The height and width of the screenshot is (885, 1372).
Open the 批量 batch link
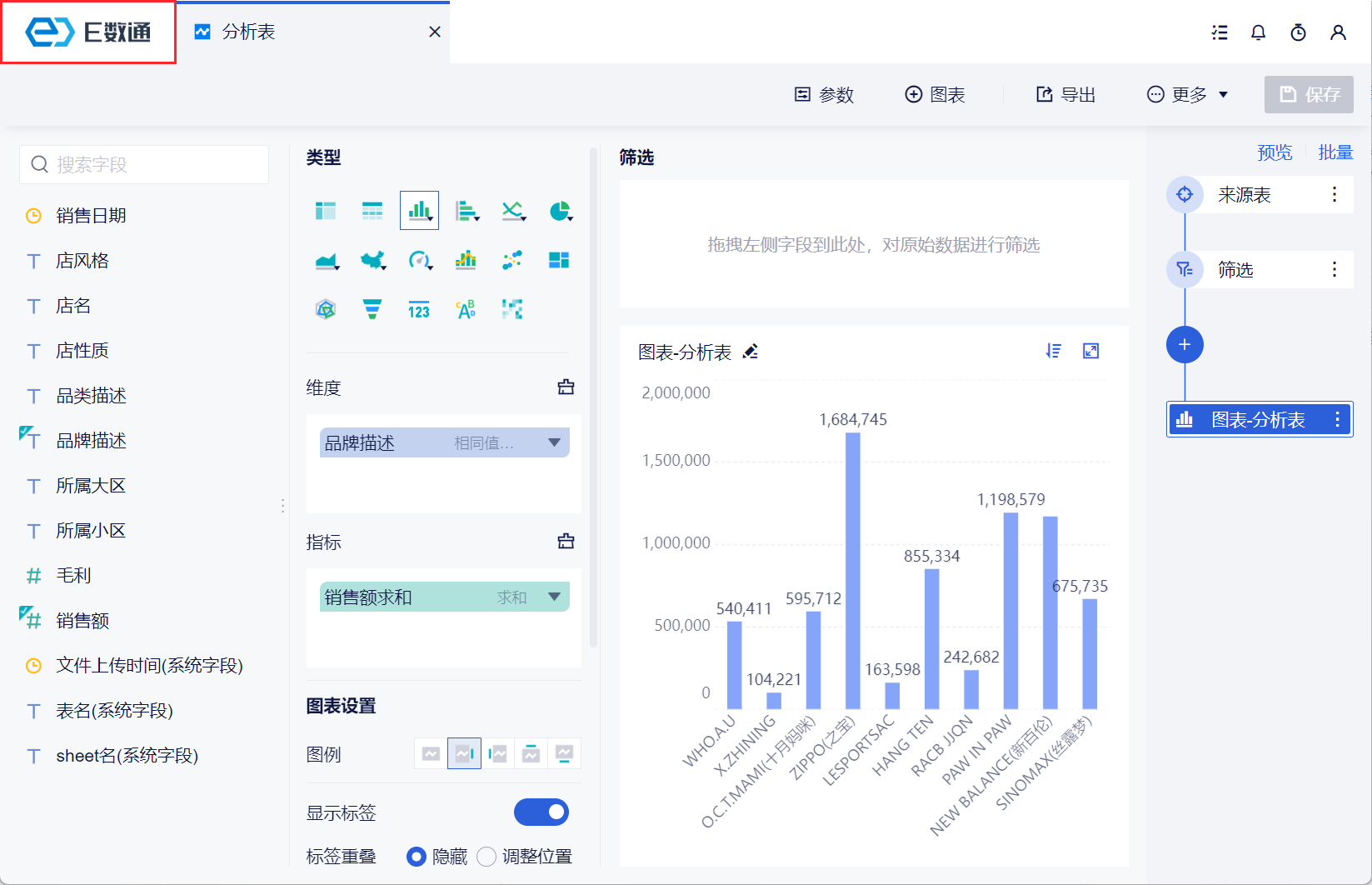[x=1335, y=152]
